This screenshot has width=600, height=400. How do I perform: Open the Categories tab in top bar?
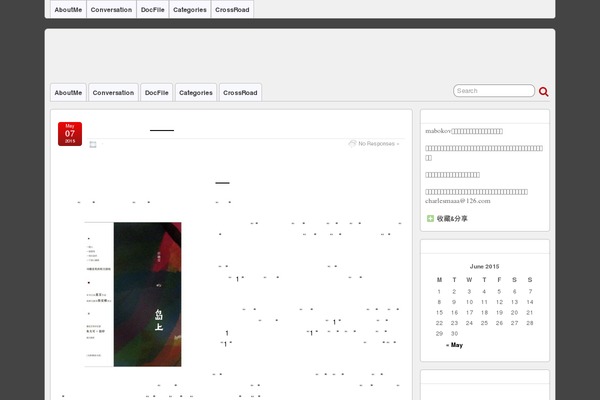click(190, 10)
